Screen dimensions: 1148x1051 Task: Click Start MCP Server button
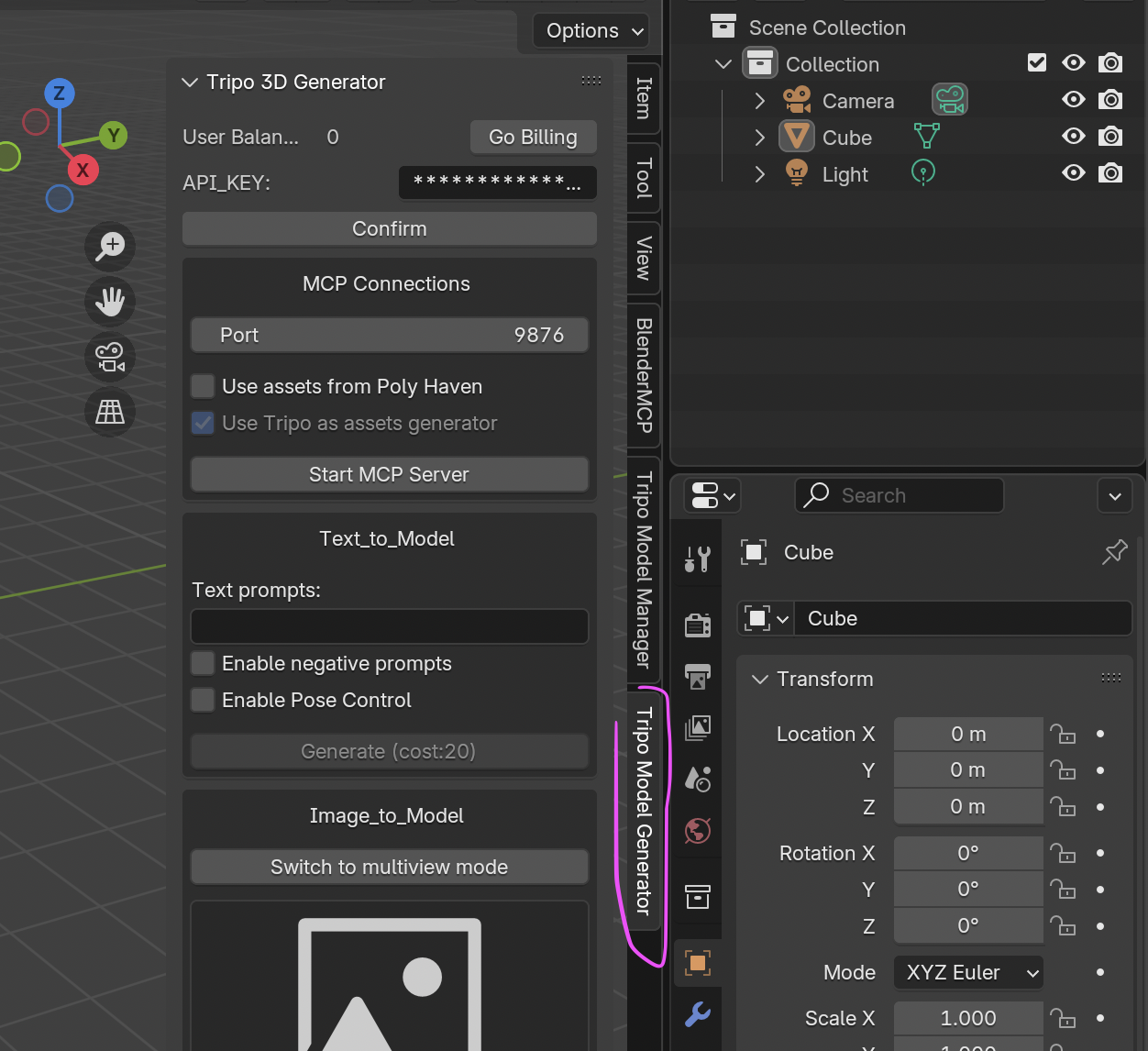(x=390, y=474)
